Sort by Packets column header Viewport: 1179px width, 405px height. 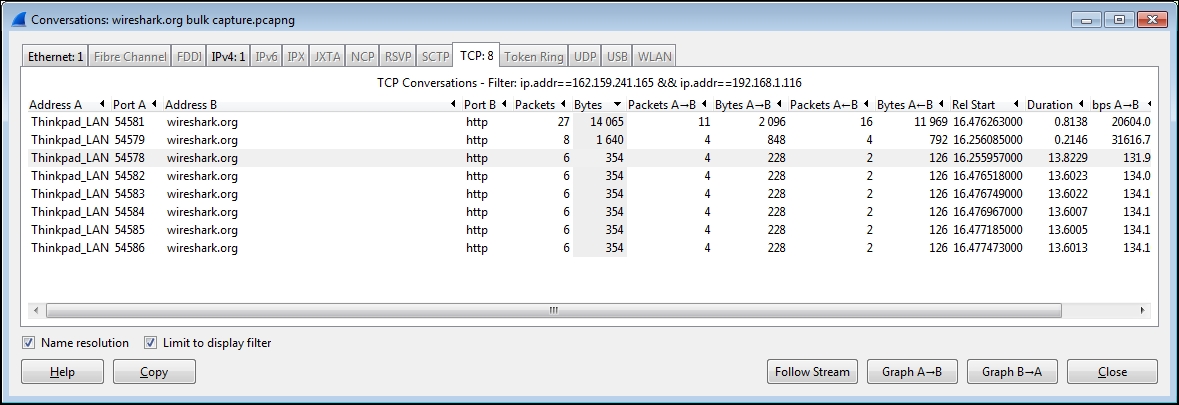coord(541,104)
